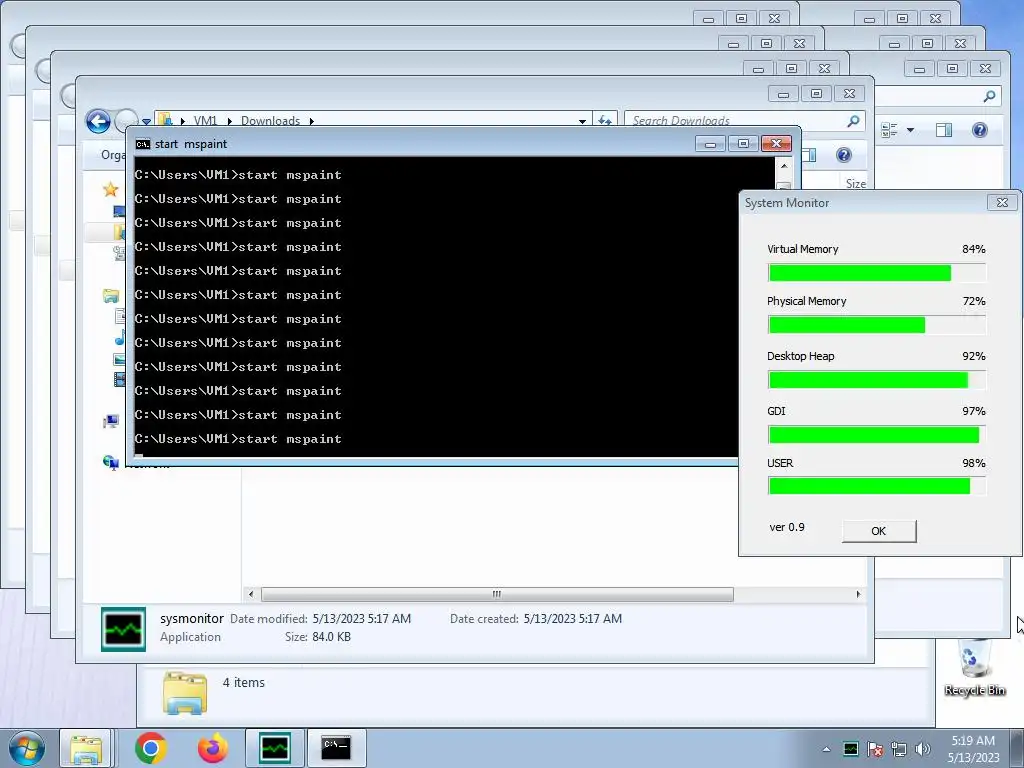This screenshot has width=1024, height=768.
Task: Open the recent pages dropdown arrow
Action: tap(146, 121)
